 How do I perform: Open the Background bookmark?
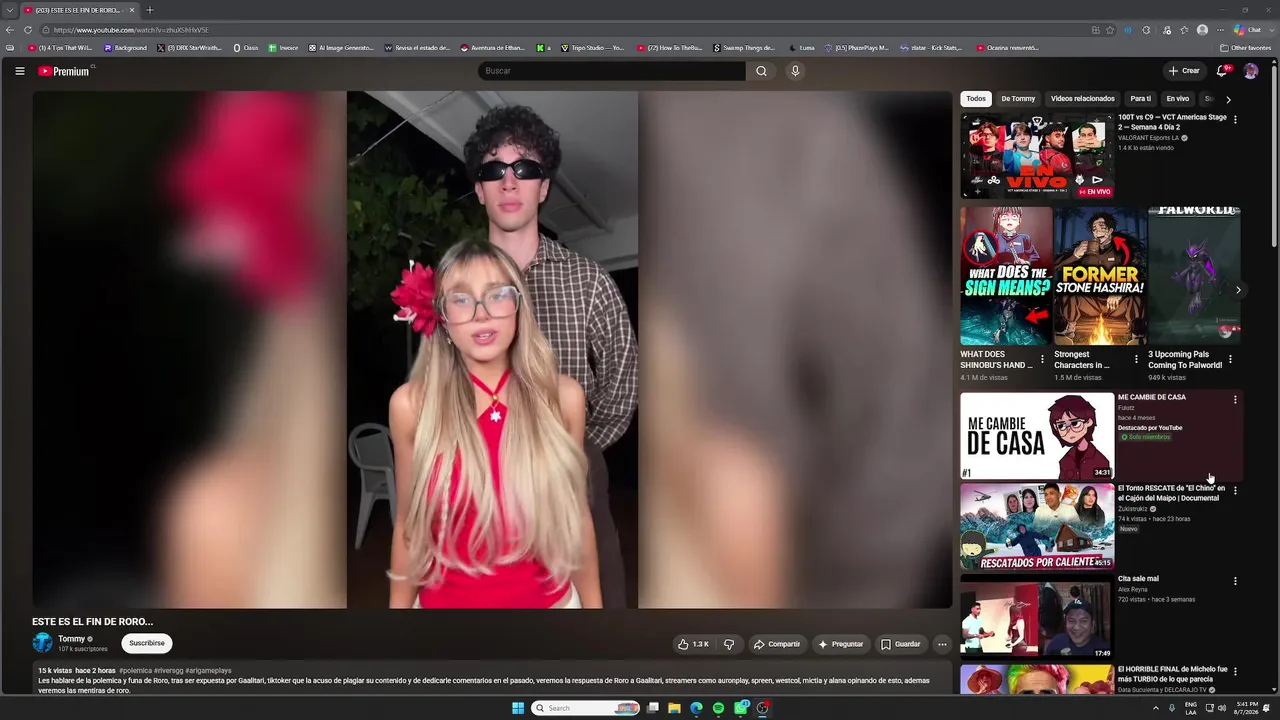point(126,48)
